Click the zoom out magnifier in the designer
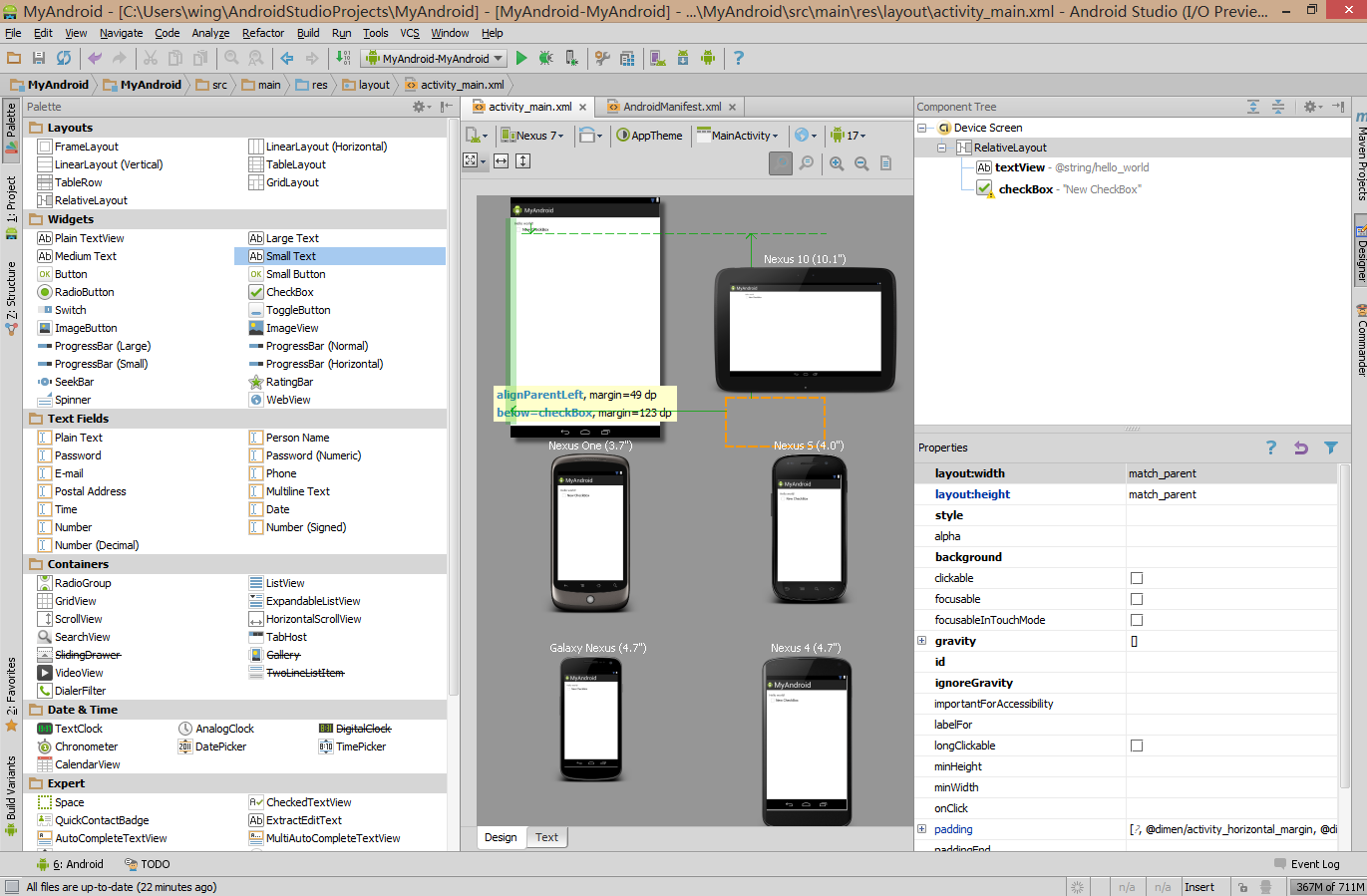The image size is (1367, 896). pos(861,163)
